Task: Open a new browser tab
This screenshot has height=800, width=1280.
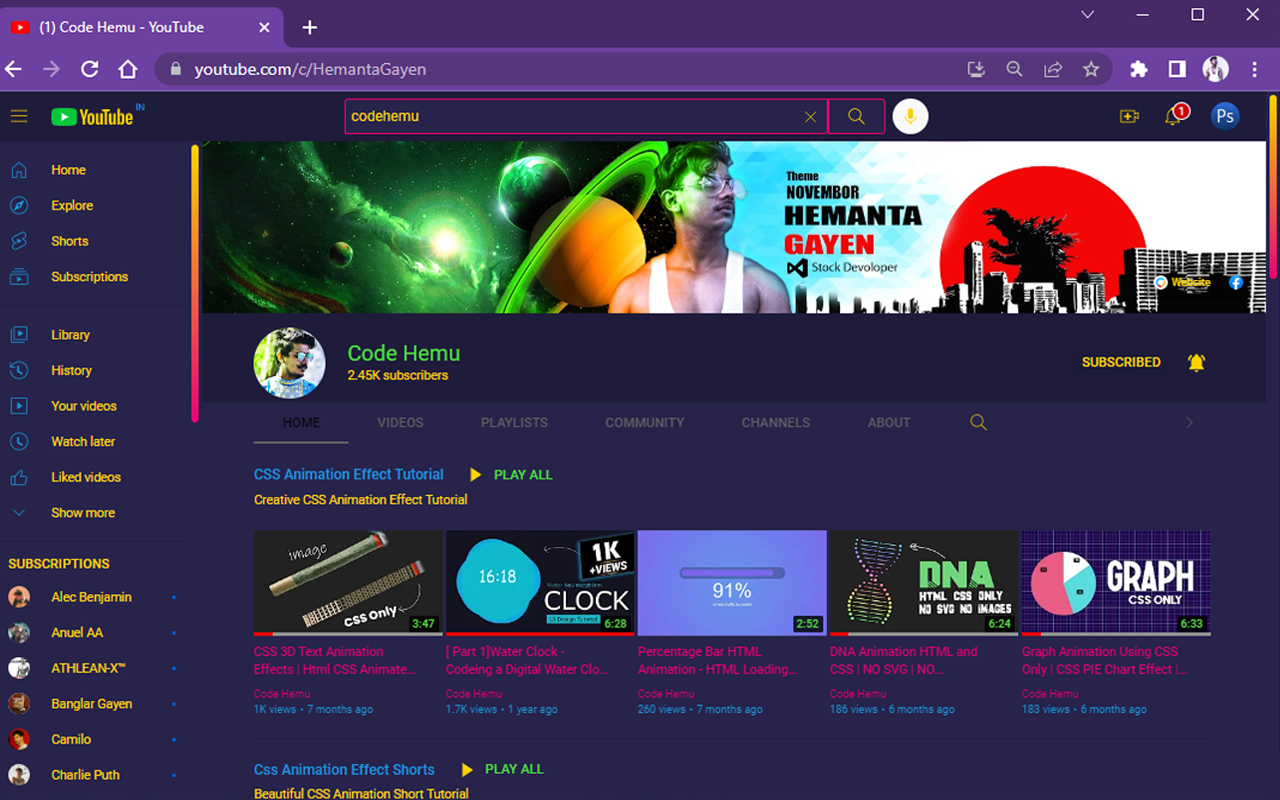Action: [x=310, y=27]
